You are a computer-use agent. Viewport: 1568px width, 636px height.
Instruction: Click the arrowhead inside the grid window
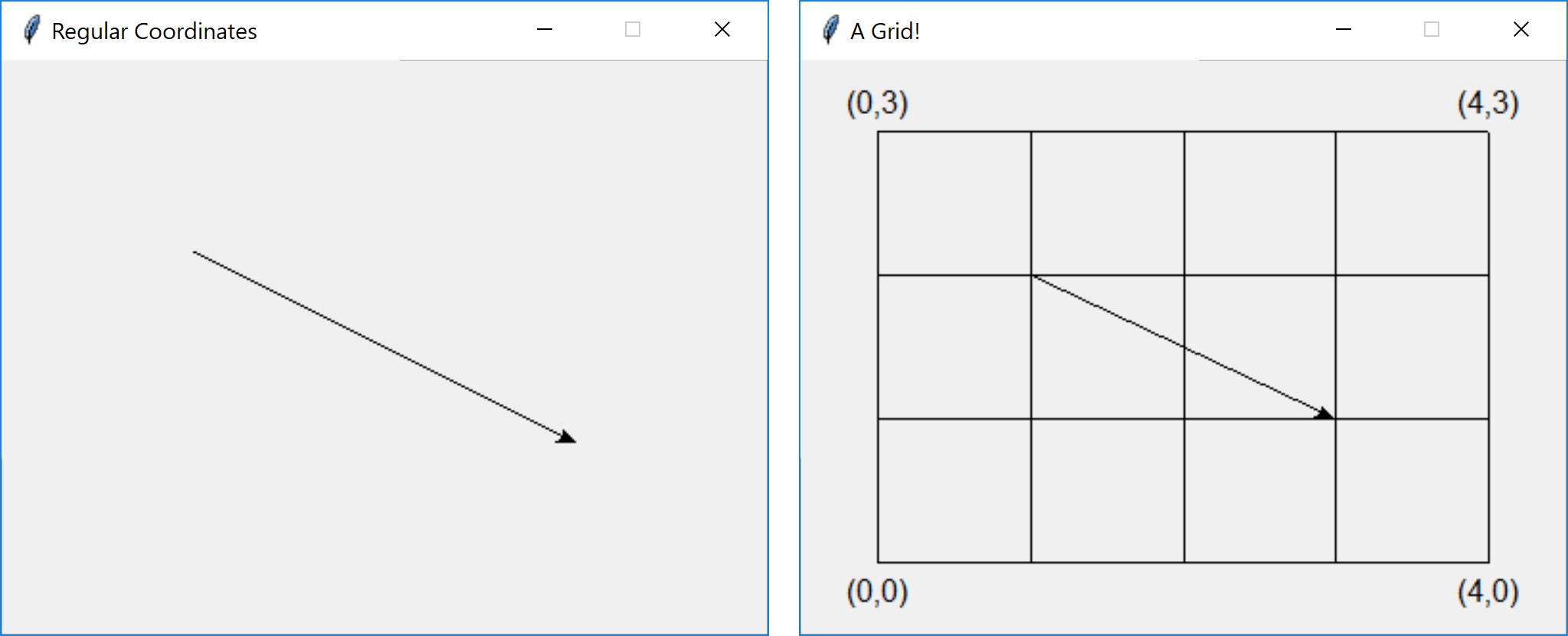pyautogui.click(x=1323, y=414)
